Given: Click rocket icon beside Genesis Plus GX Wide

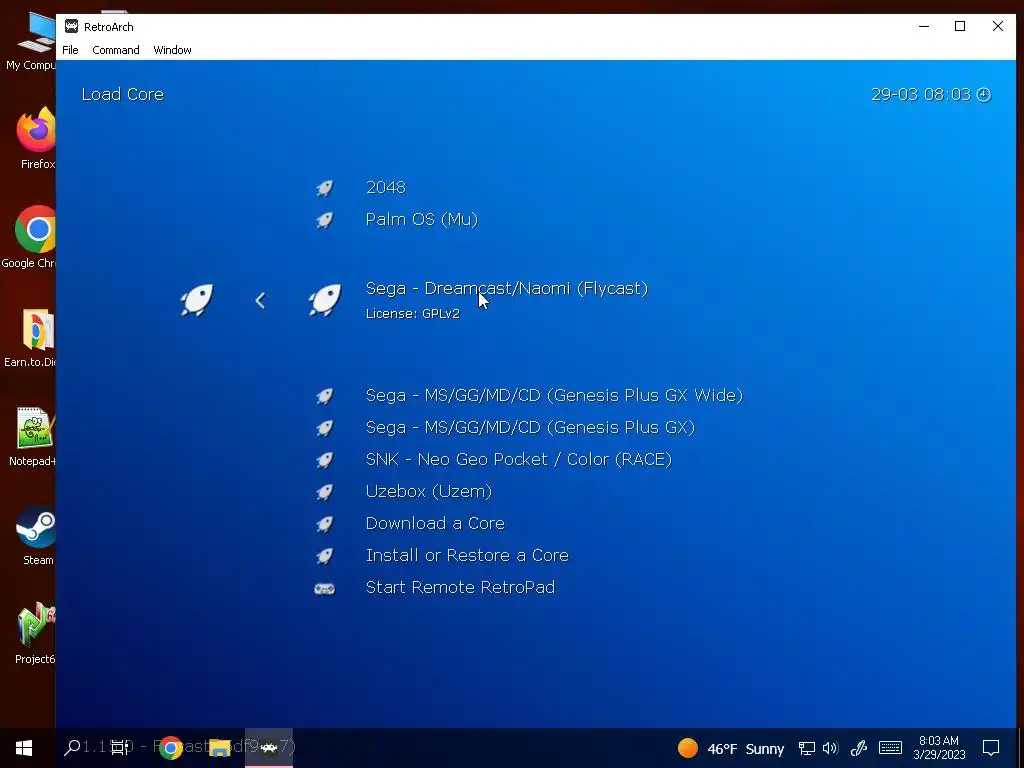Looking at the screenshot, I should (x=325, y=396).
